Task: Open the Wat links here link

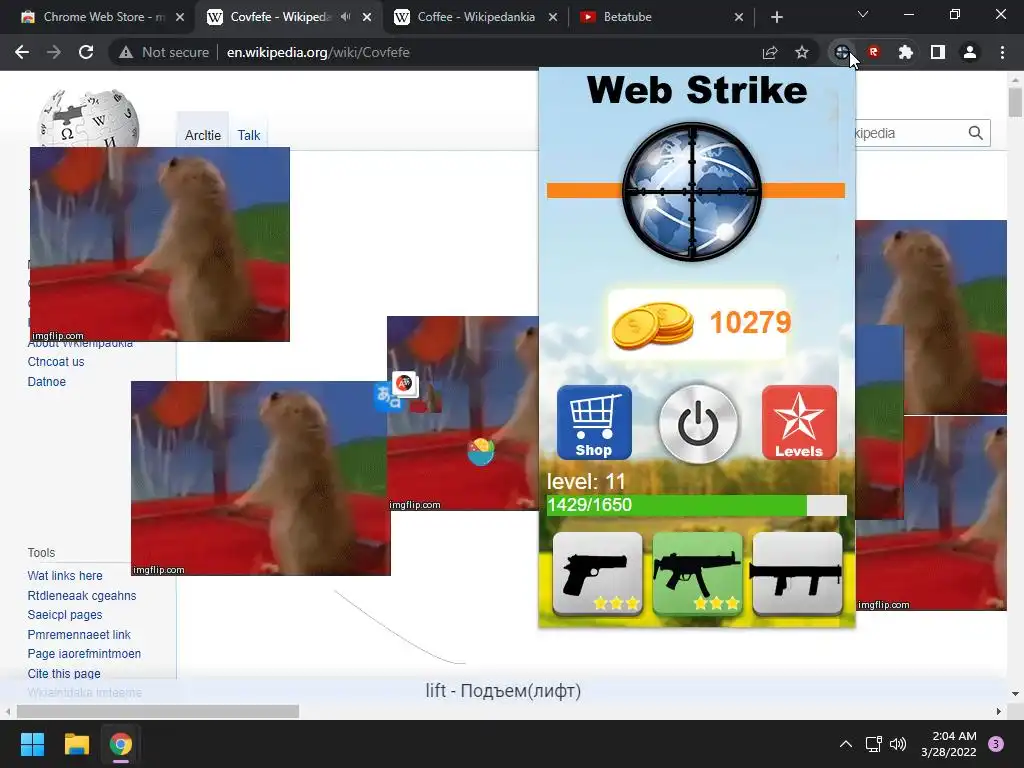Action: click(65, 576)
